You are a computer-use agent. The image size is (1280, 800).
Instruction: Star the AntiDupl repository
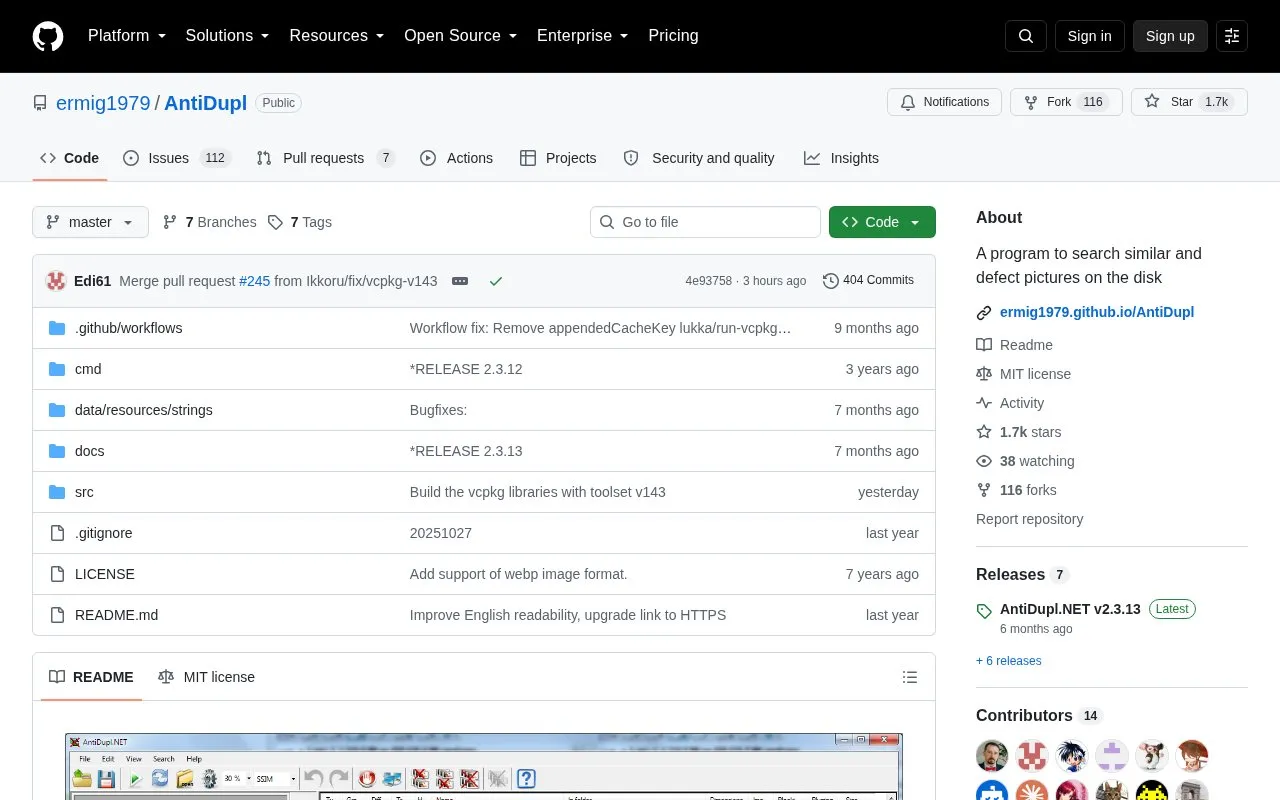tap(1189, 102)
